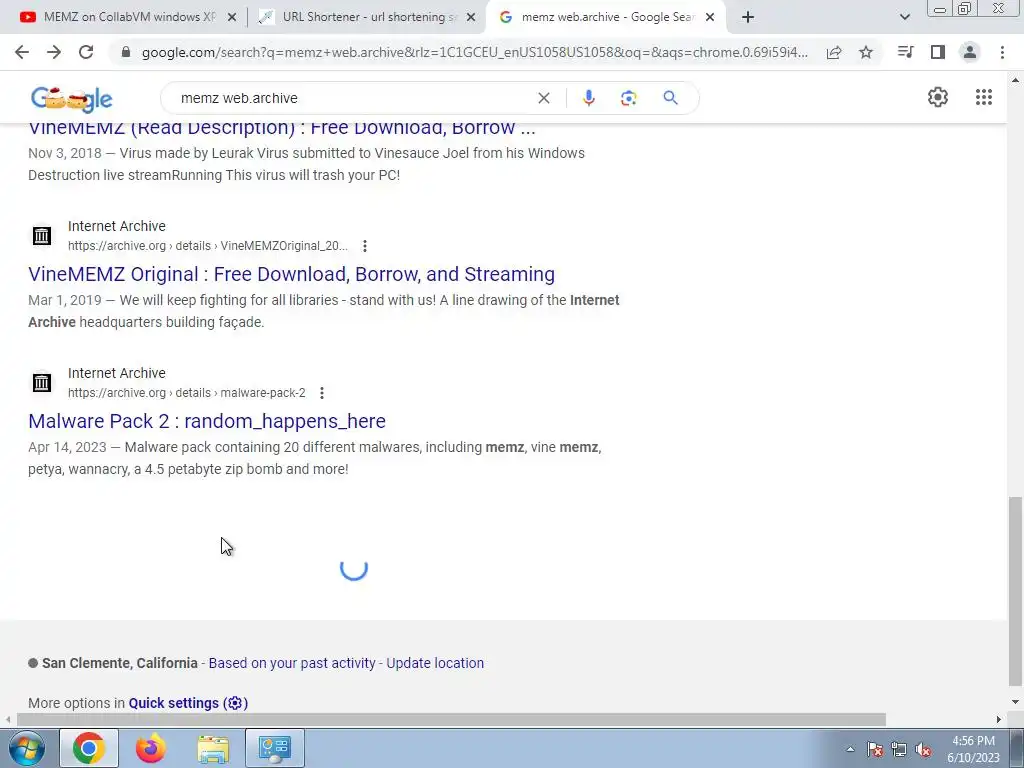Go forward in browser history
The width and height of the screenshot is (1024, 768).
pyautogui.click(x=54, y=52)
